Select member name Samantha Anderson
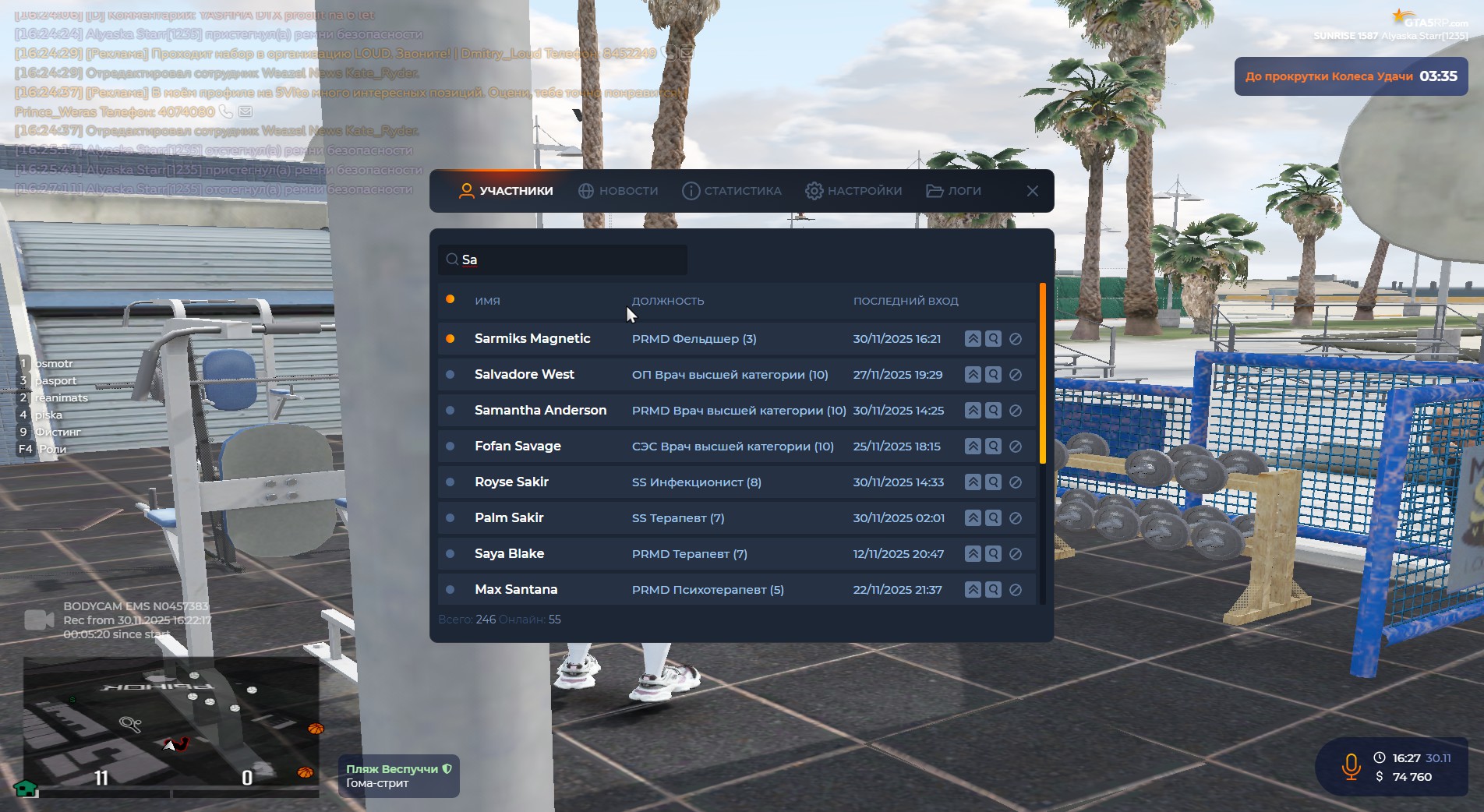 (540, 411)
